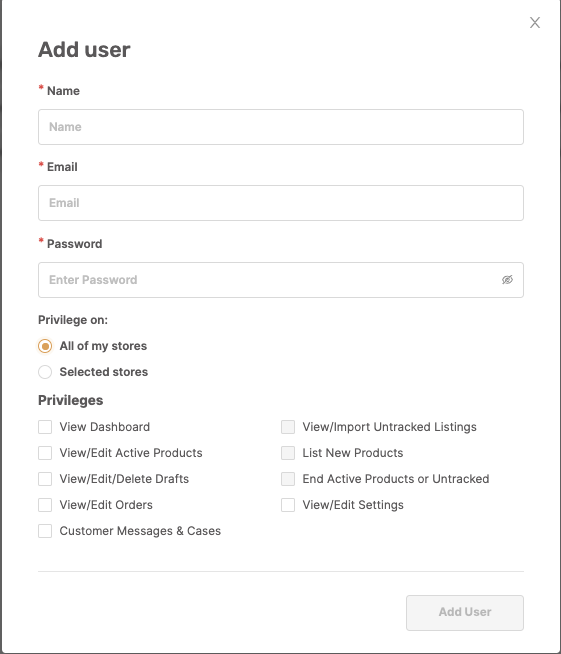Click the Name input field
This screenshot has width=561, height=654.
coord(281,127)
